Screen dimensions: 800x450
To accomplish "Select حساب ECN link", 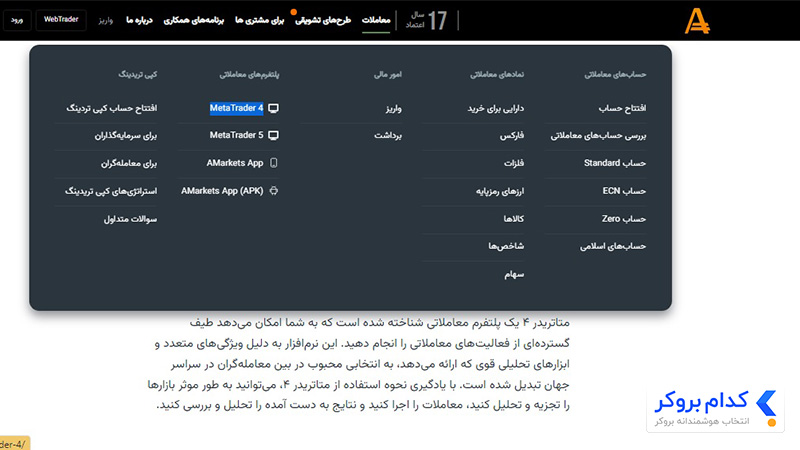I will tap(624, 191).
